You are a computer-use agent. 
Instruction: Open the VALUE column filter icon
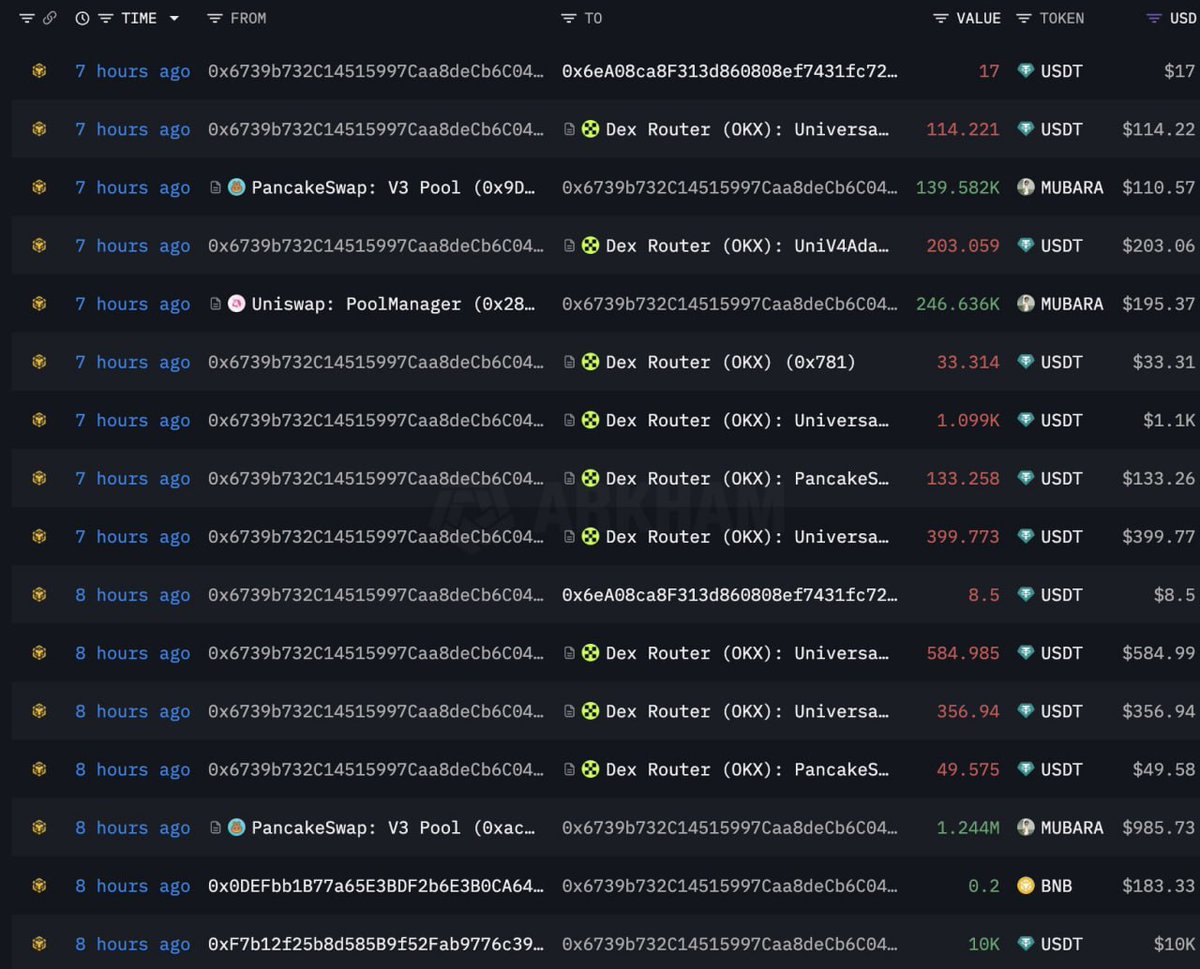pos(941,18)
